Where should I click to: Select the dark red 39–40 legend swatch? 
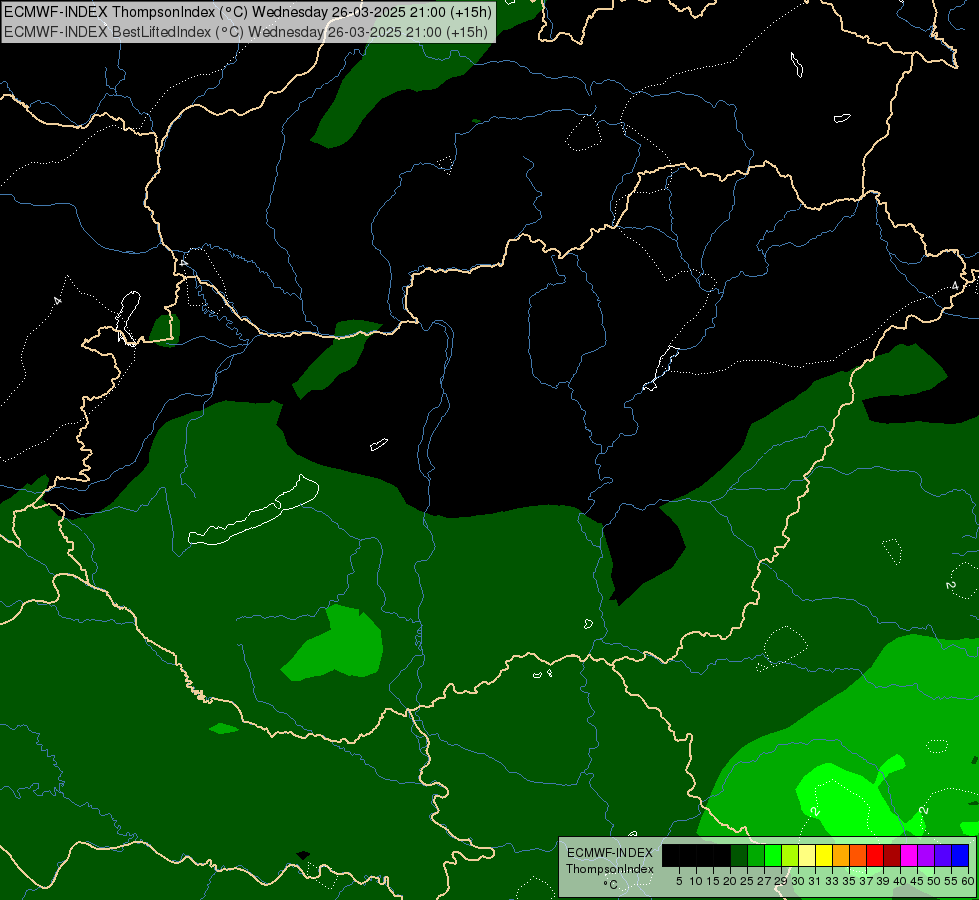coord(892,855)
